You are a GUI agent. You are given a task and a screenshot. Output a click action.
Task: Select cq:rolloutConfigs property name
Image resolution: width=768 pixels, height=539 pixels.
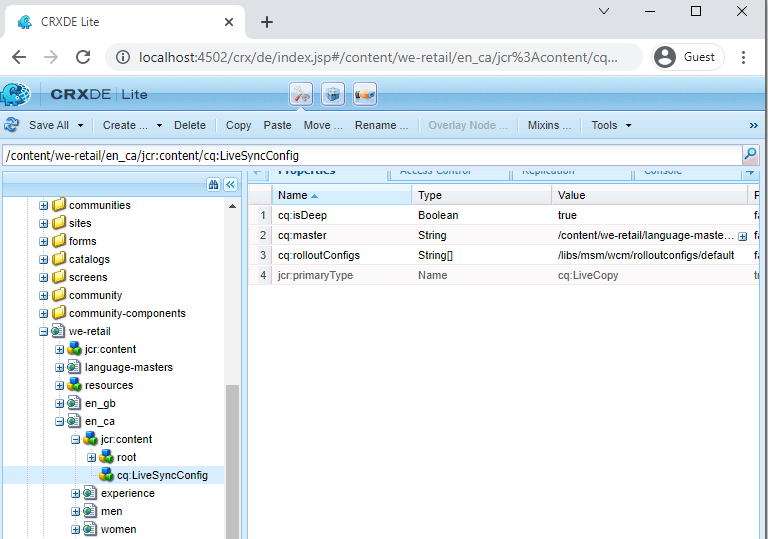click(318, 255)
